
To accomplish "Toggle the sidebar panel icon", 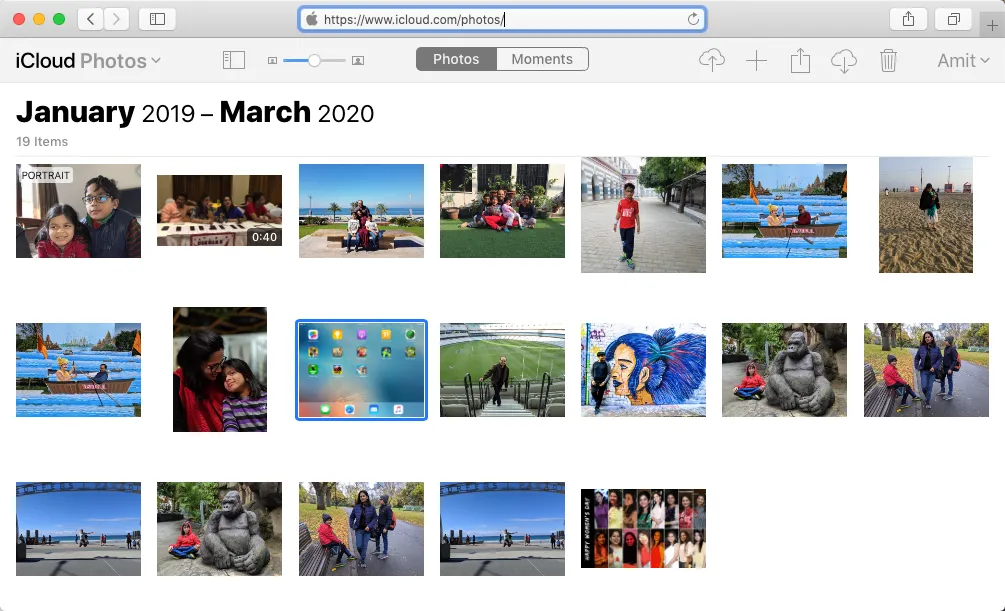I will click(234, 59).
